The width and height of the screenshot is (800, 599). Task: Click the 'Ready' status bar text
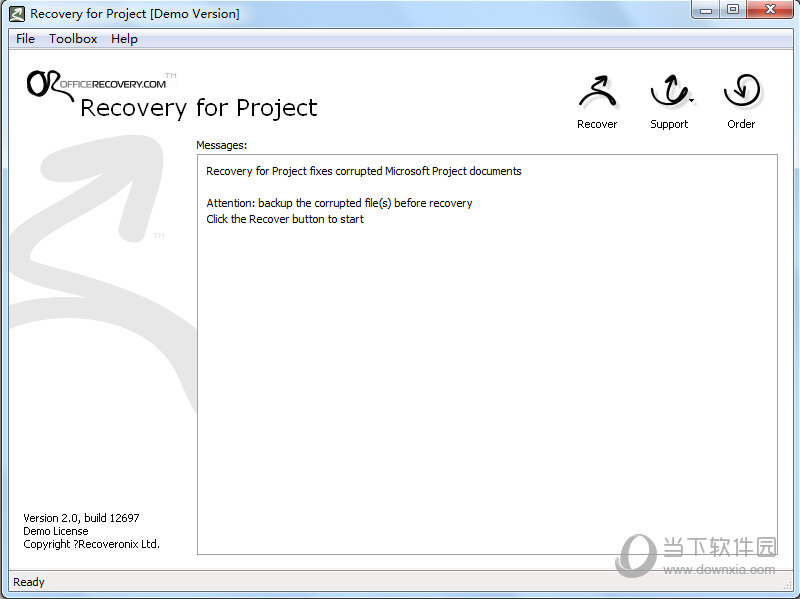(29, 582)
